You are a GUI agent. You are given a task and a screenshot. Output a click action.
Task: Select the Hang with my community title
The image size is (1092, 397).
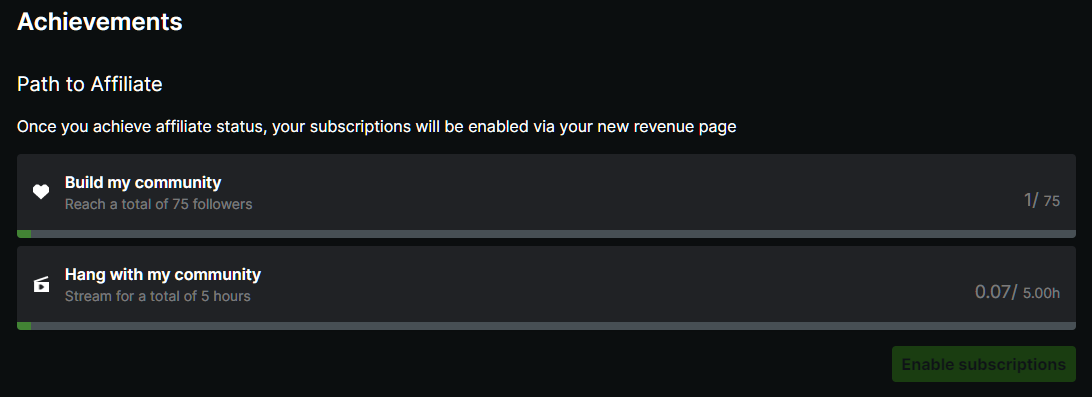pos(163,274)
